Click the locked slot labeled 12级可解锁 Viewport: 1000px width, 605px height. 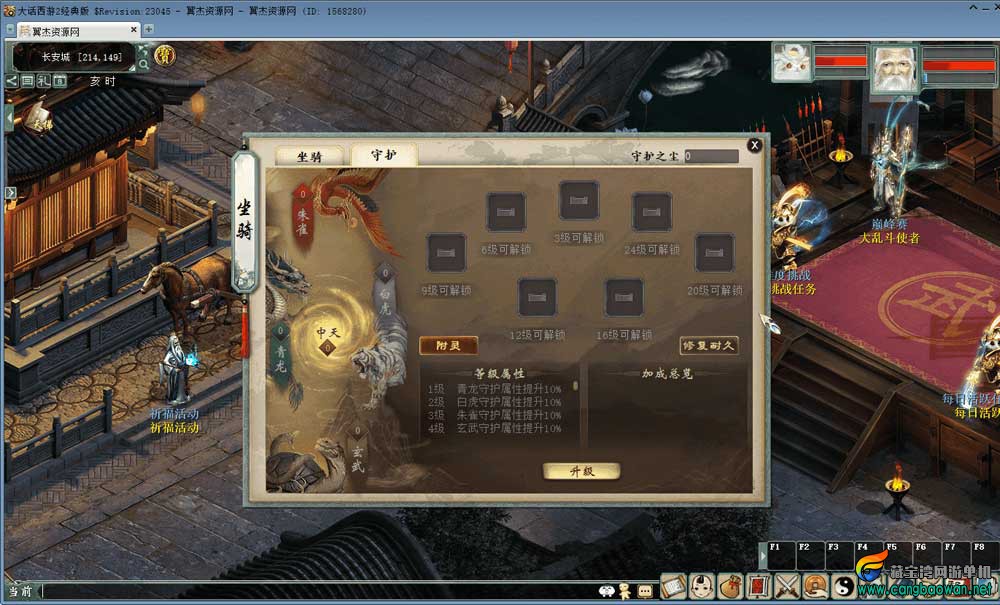[538, 297]
